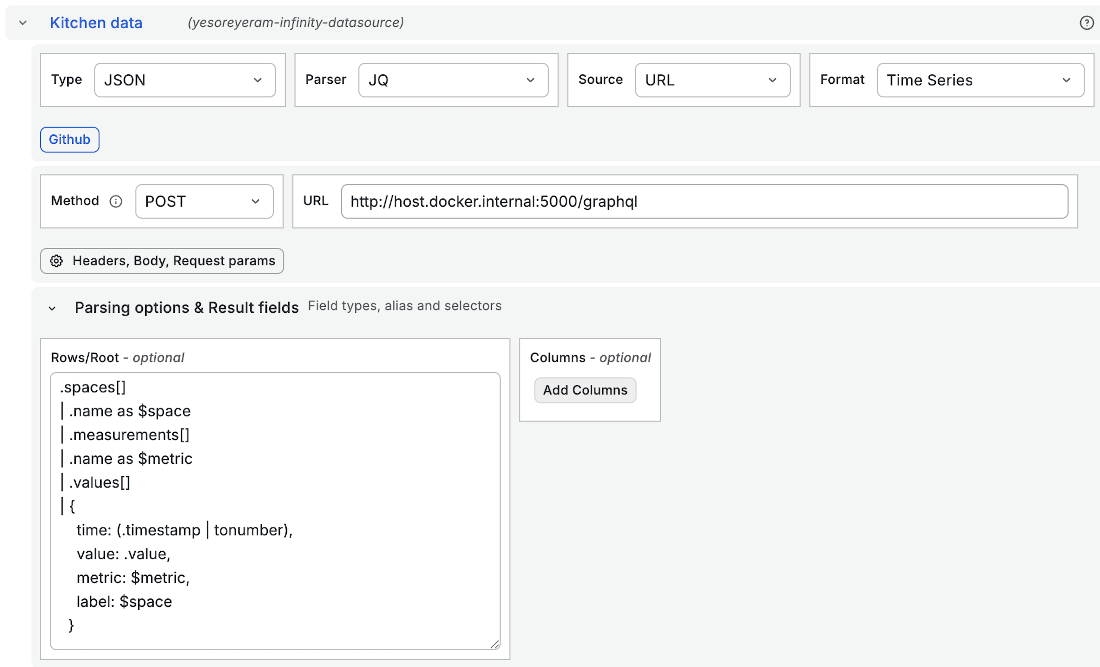Viewport: 1100px width, 667px height.
Task: Click the '.name as $metric' line
Action: pyautogui.click(x=126, y=459)
